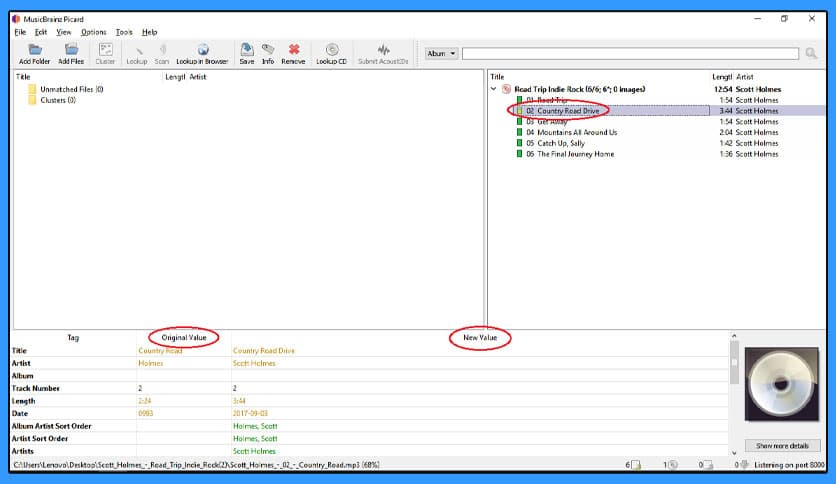Click the Artists tag row label
Viewport: 836px width, 484px height.
pos(23,451)
